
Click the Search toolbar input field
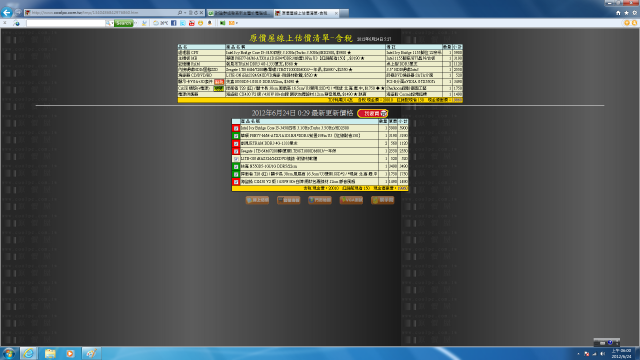pyautogui.click(x=65, y=23)
